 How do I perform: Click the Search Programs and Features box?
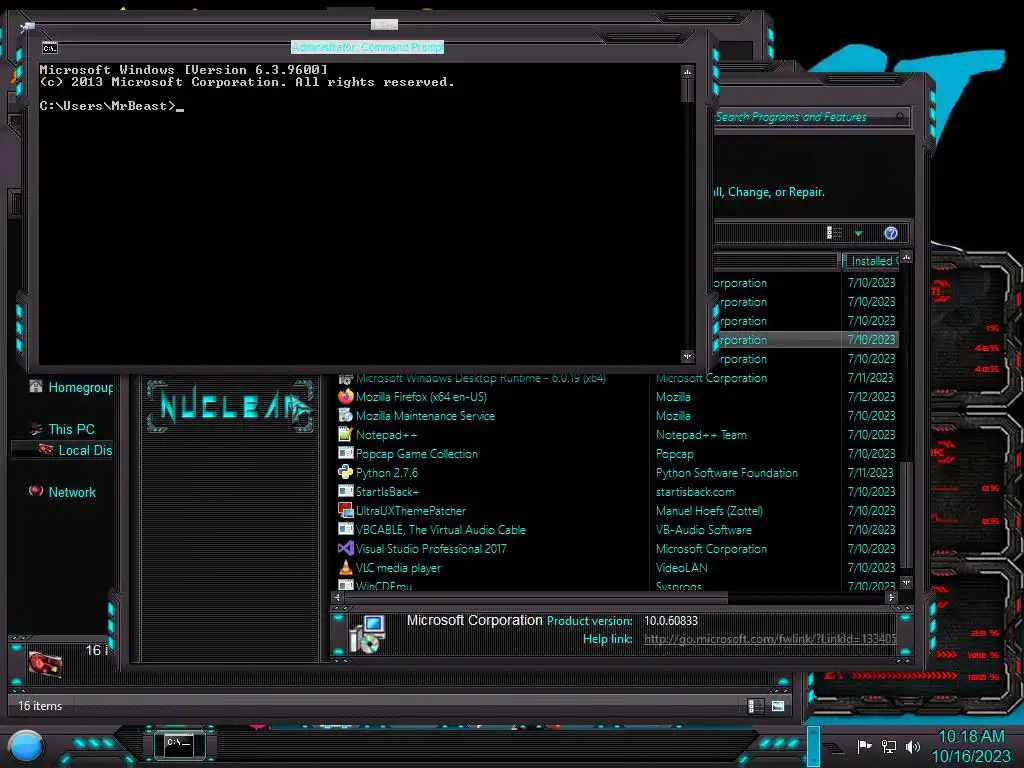810,117
